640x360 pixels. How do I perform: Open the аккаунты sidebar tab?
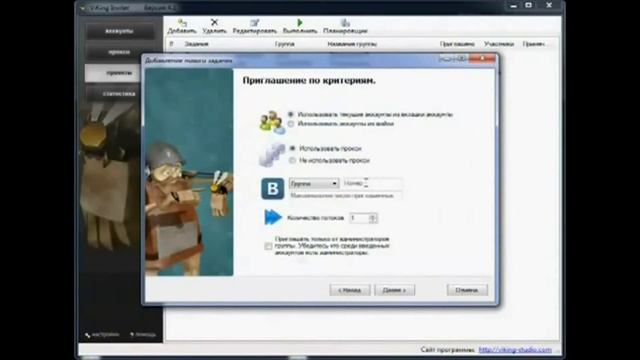pos(119,31)
